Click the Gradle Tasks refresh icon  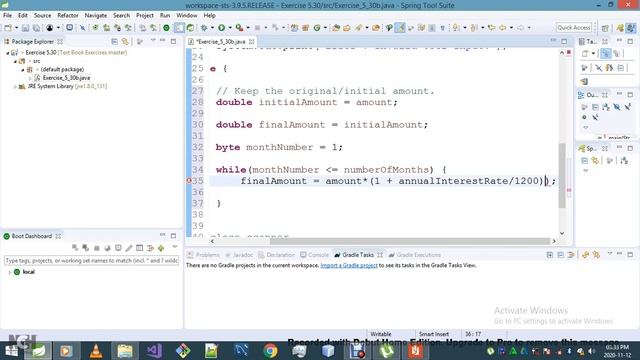pyautogui.click(x=585, y=255)
